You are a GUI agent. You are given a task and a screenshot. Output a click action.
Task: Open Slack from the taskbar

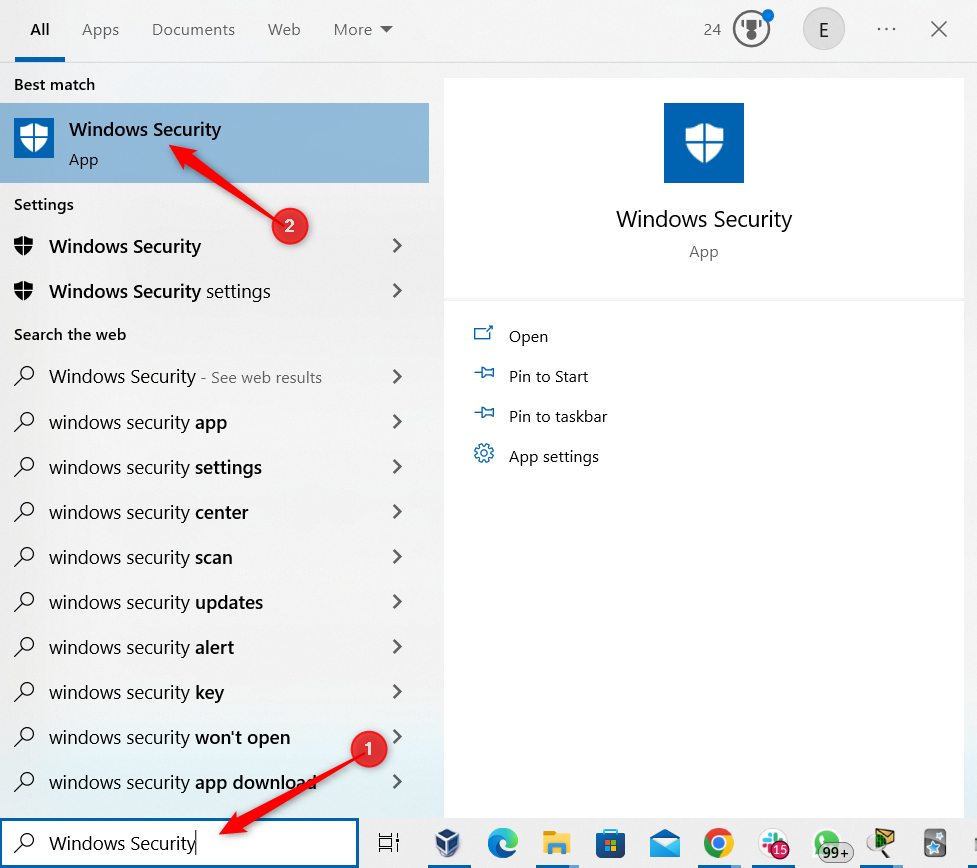point(773,843)
